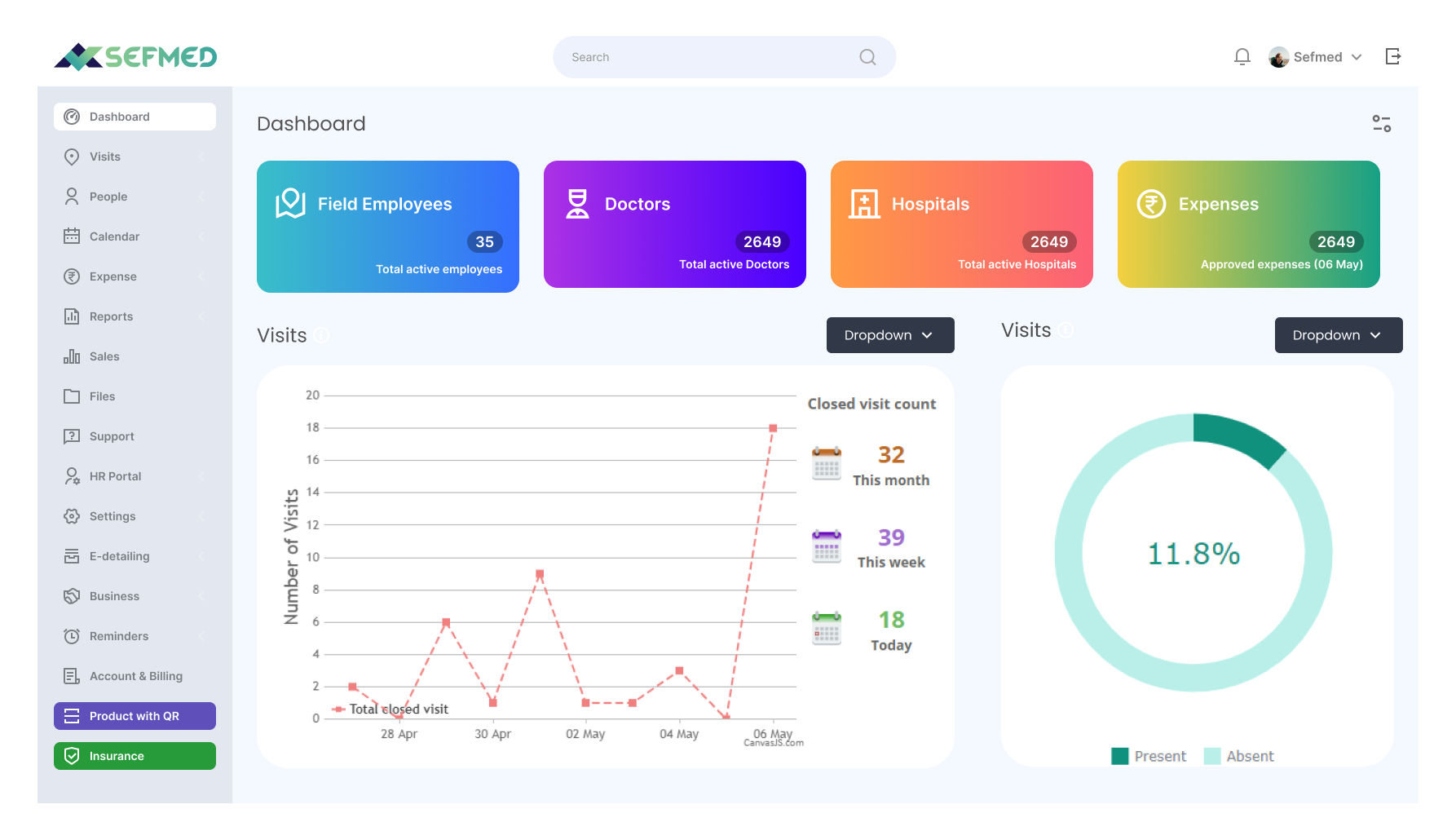
Task: Select the Support question-mark icon
Action: pos(71,436)
